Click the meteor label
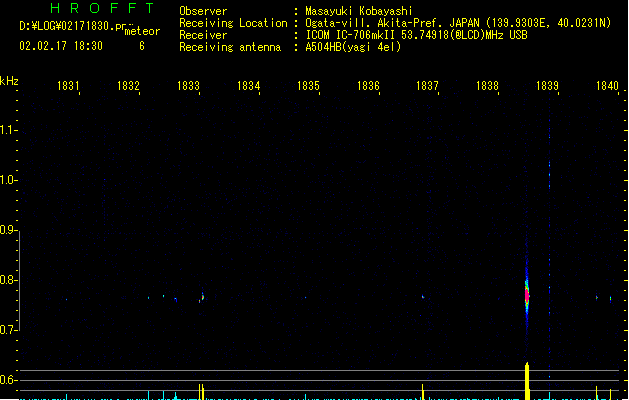This screenshot has width=629, height=400. point(142,31)
